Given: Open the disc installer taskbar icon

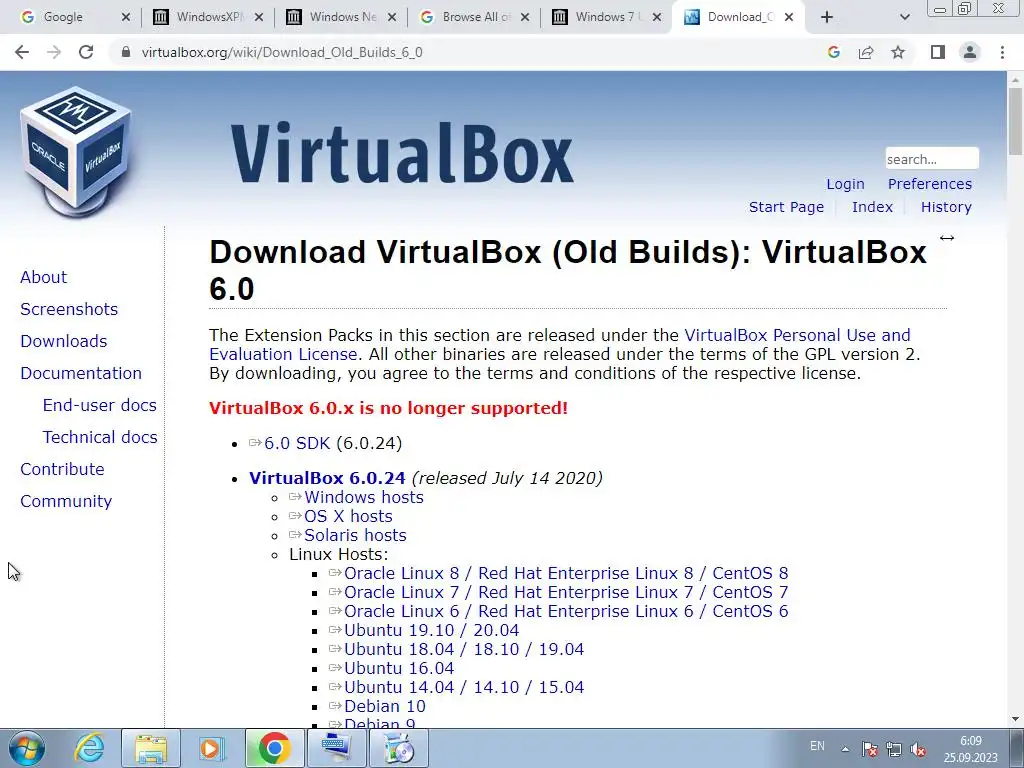Looking at the screenshot, I should [398, 748].
